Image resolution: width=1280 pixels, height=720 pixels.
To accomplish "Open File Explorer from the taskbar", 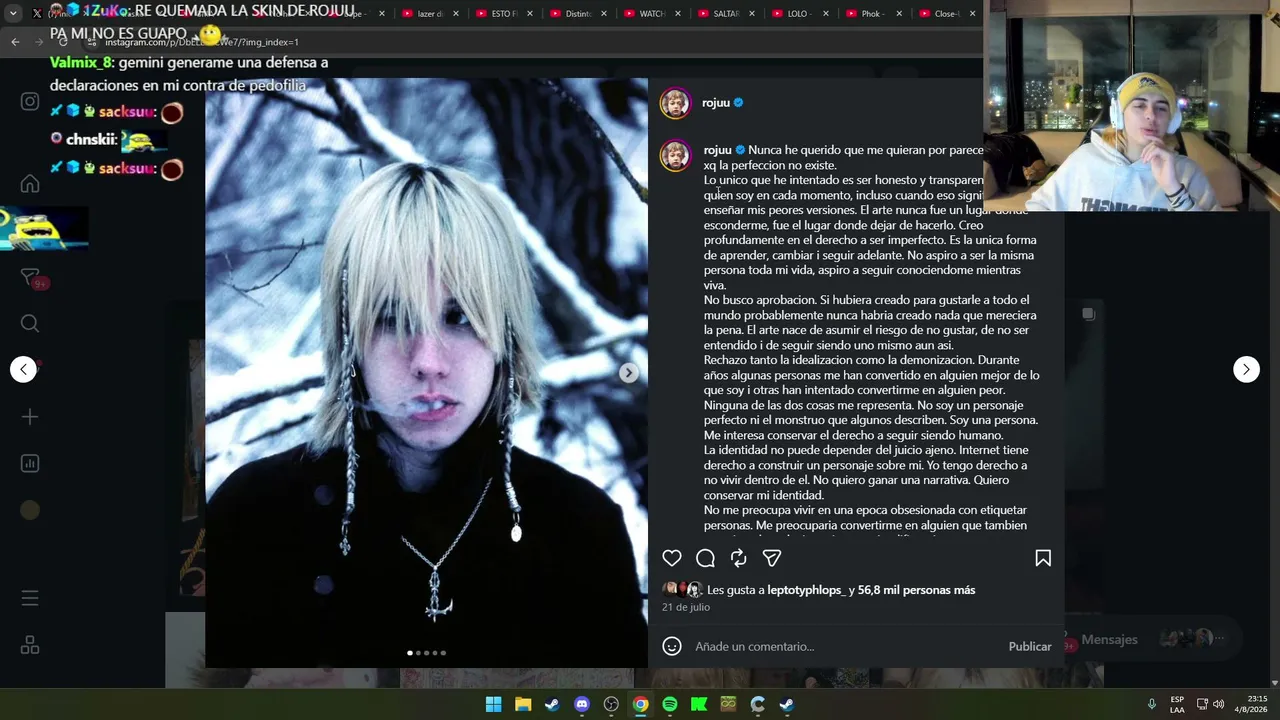I will pyautogui.click(x=523, y=704).
